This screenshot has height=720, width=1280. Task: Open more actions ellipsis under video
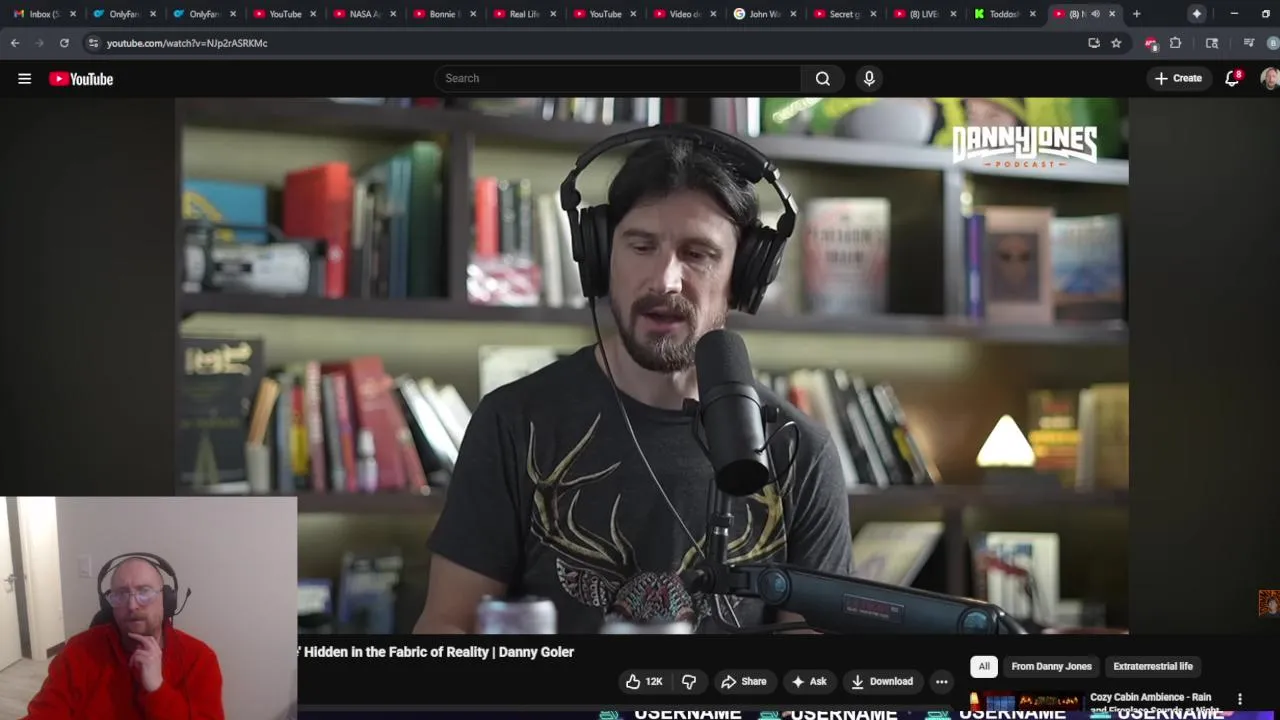tap(941, 681)
